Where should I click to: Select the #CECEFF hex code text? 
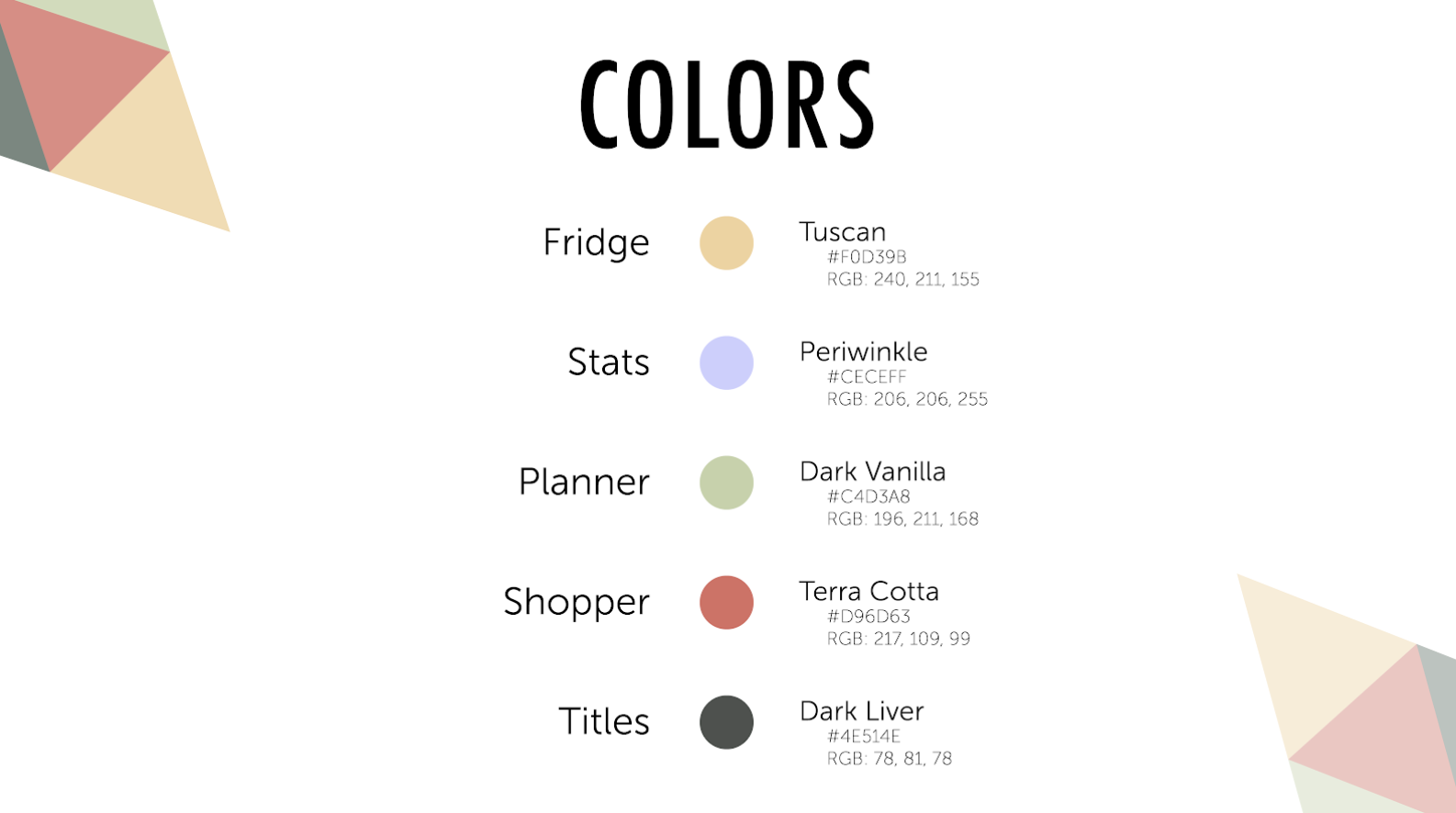click(x=867, y=376)
